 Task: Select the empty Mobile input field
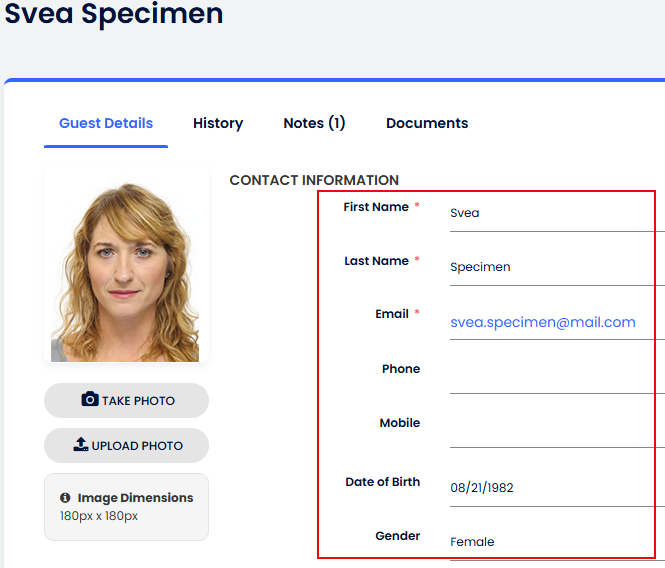coord(555,429)
